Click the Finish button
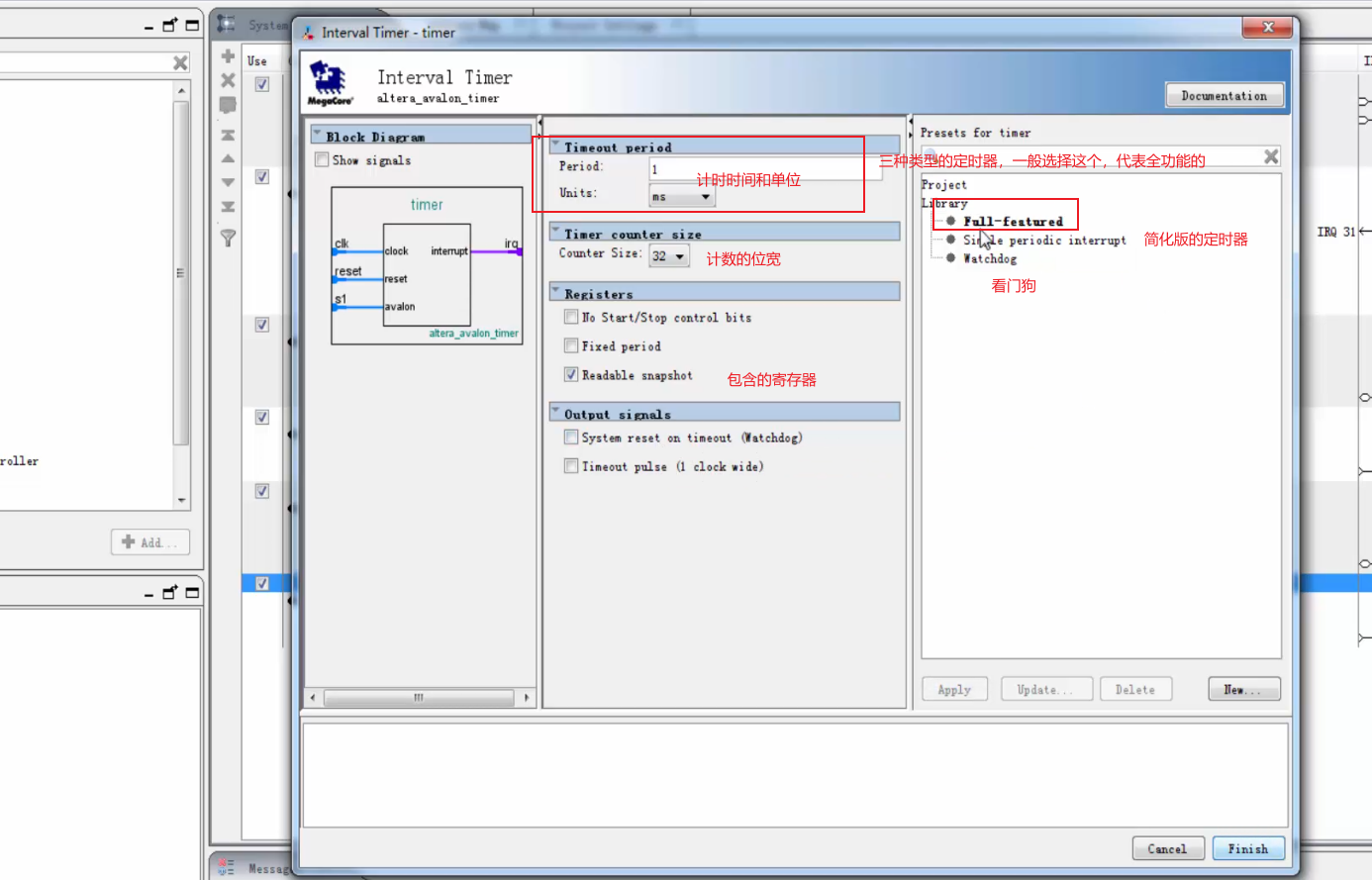The image size is (1372, 880). coord(1248,848)
